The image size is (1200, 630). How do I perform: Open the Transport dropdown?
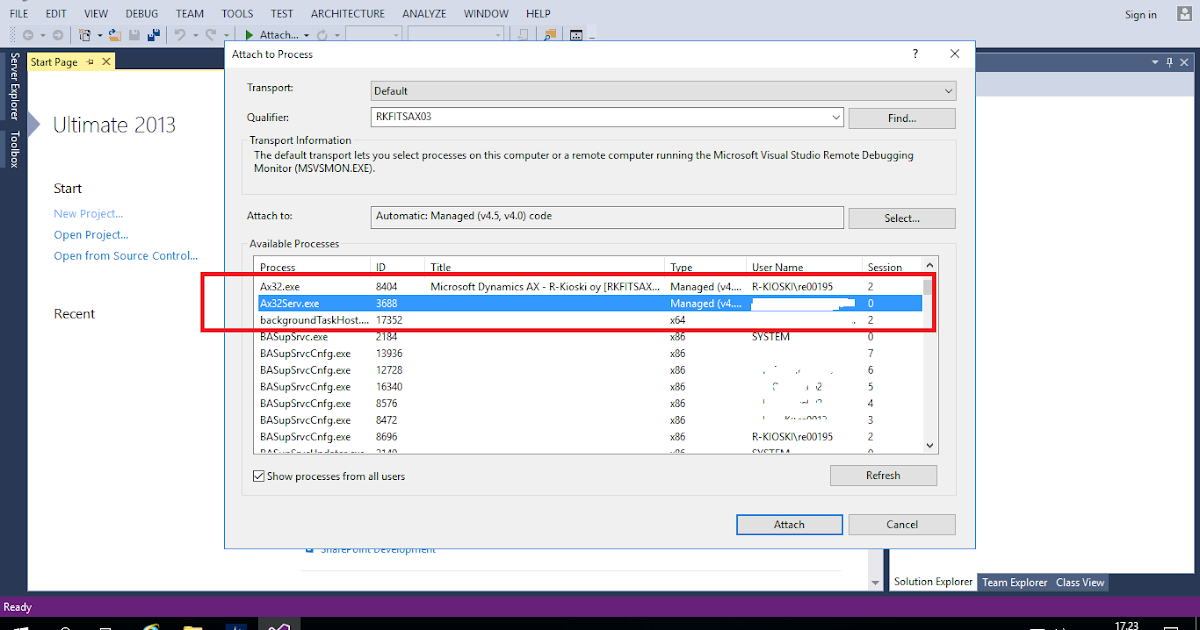coord(948,91)
